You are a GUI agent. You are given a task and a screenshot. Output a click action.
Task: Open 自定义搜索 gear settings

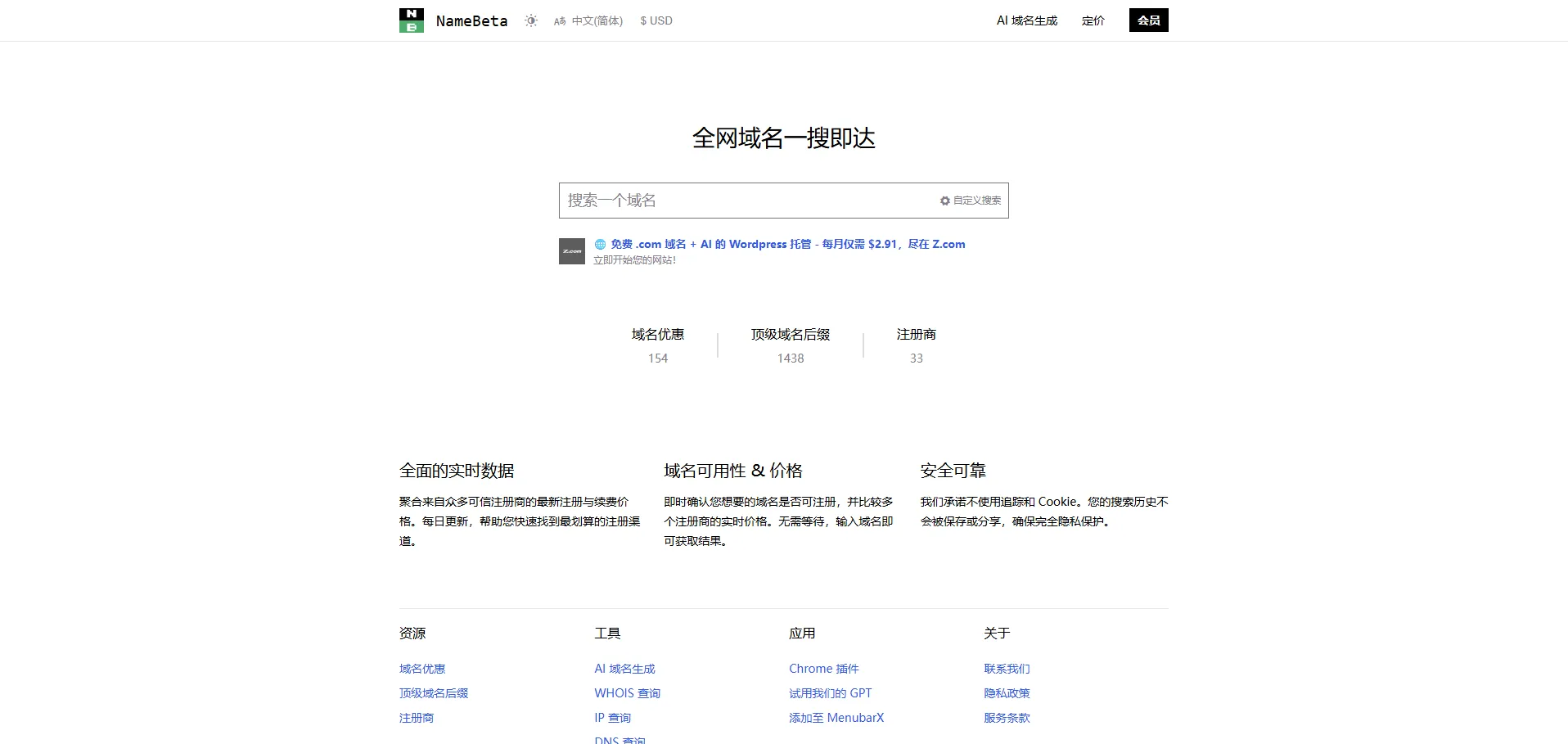pos(971,201)
